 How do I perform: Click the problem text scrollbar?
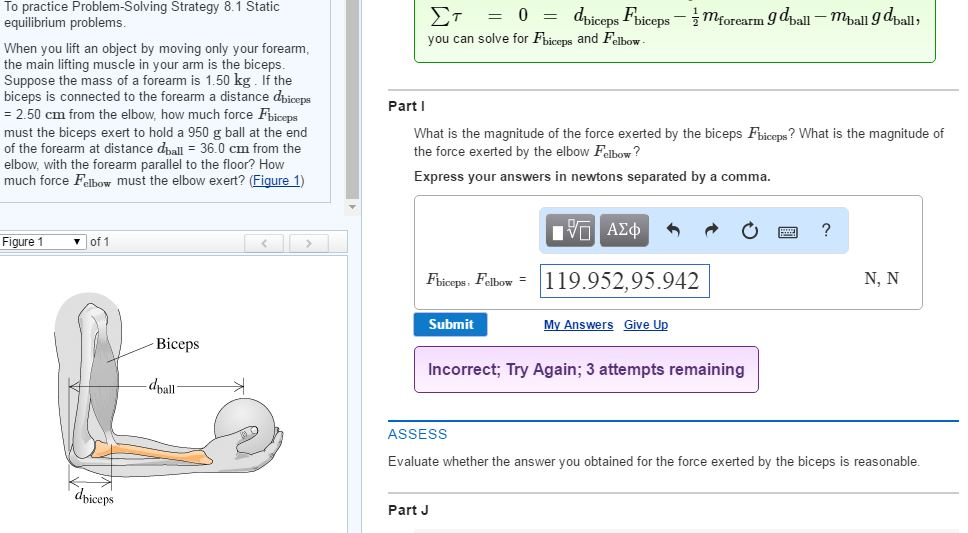353,99
